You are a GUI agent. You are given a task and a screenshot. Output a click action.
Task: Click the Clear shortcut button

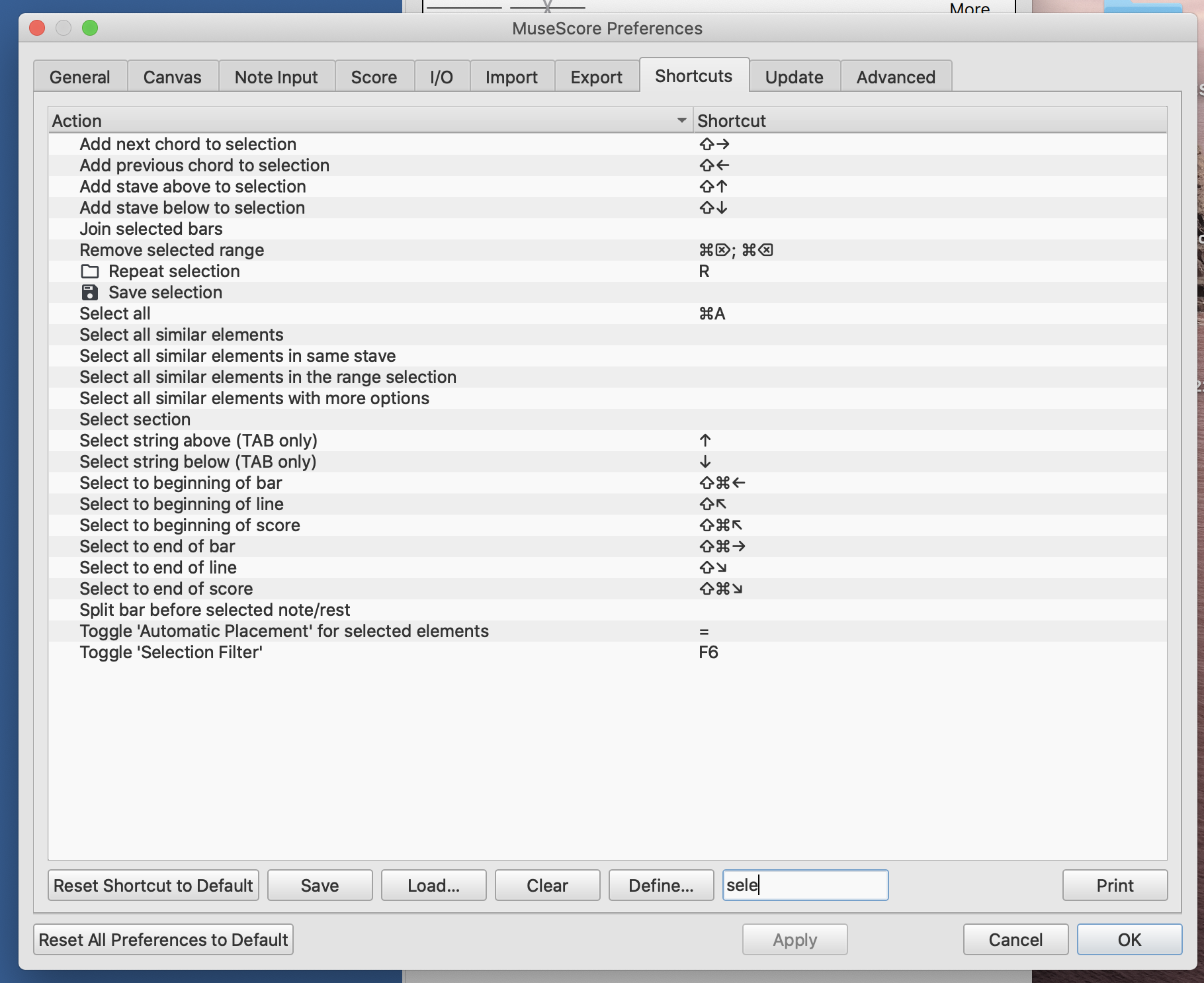pyautogui.click(x=548, y=885)
